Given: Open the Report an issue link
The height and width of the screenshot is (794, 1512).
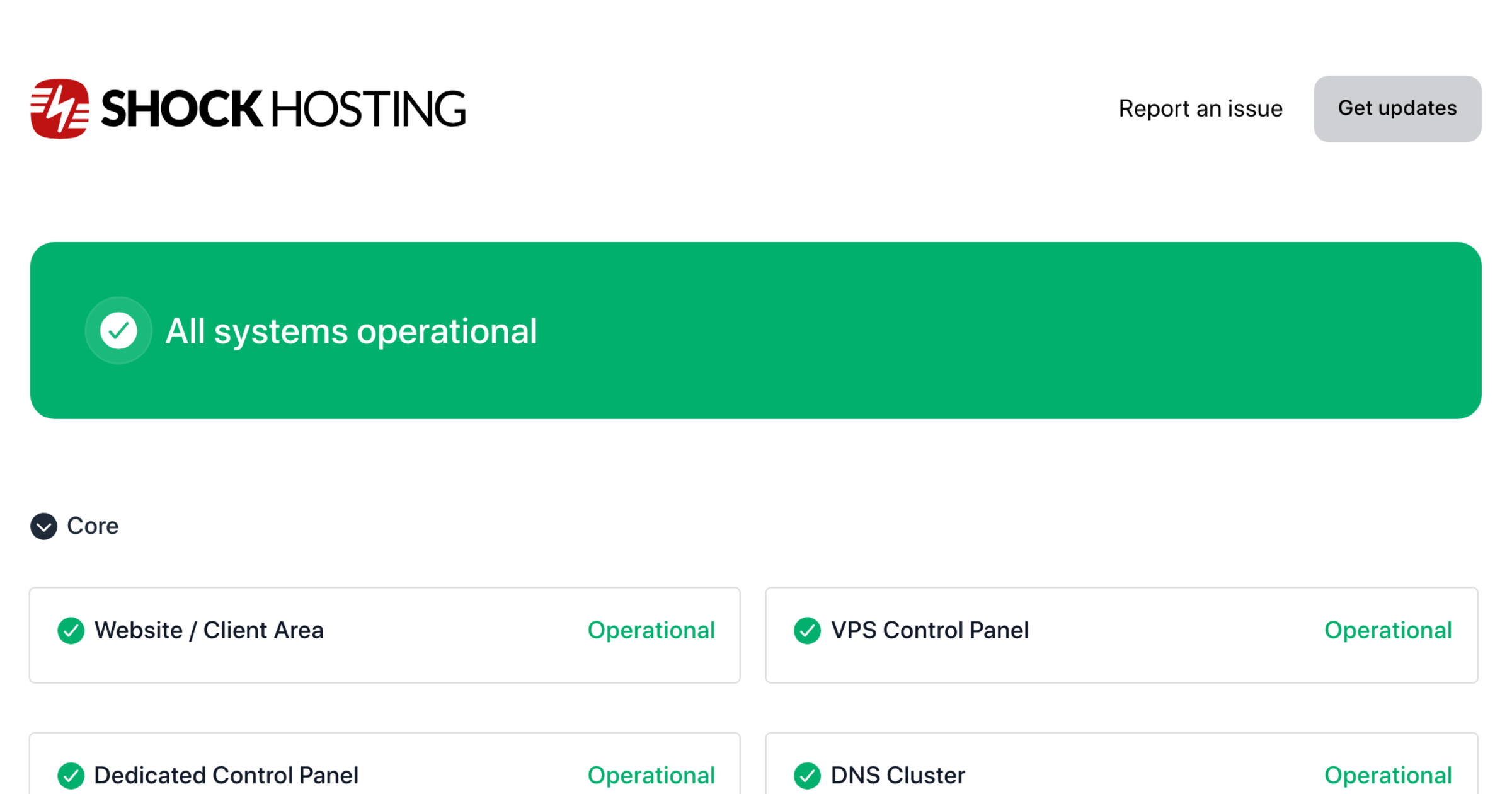Looking at the screenshot, I should 1200,109.
